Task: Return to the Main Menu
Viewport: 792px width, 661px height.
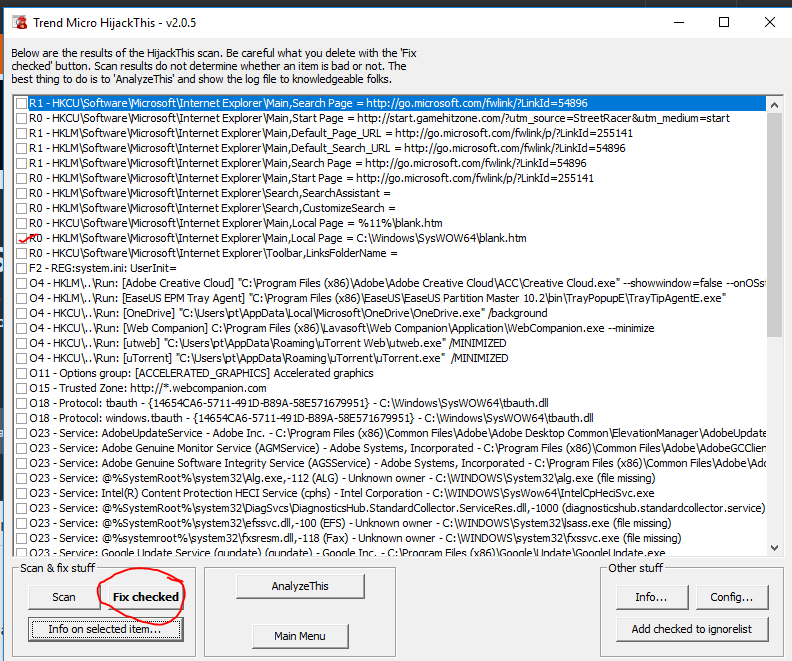Action: pos(300,636)
